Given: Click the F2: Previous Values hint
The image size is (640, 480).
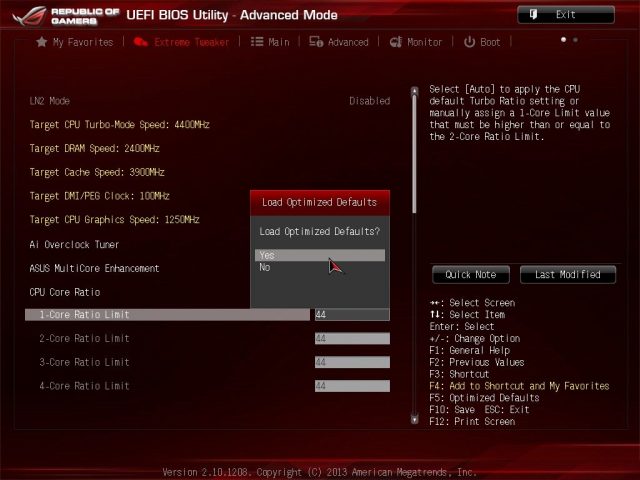Looking at the screenshot, I should (x=477, y=362).
